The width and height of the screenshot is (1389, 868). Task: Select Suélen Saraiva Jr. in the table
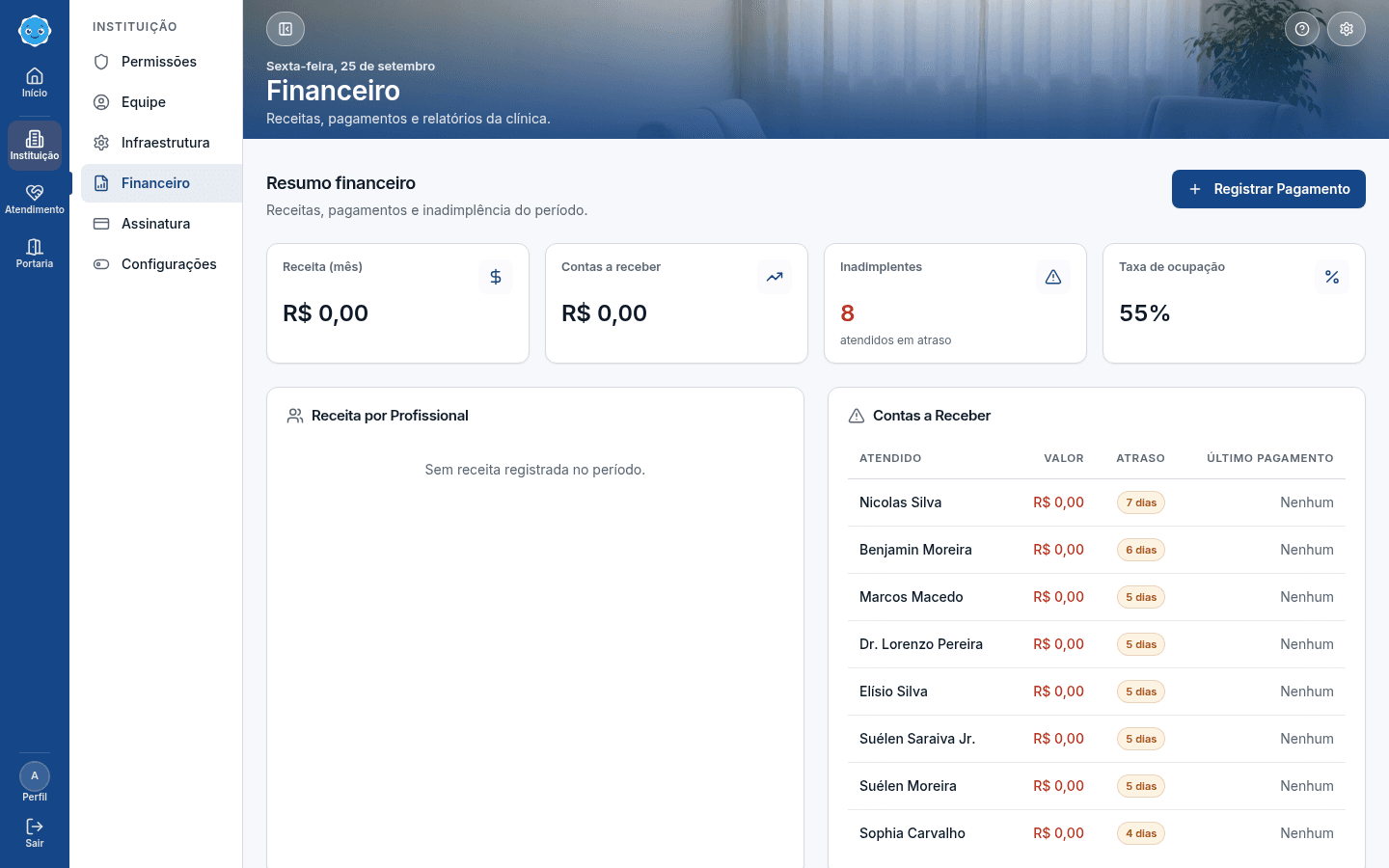point(917,739)
